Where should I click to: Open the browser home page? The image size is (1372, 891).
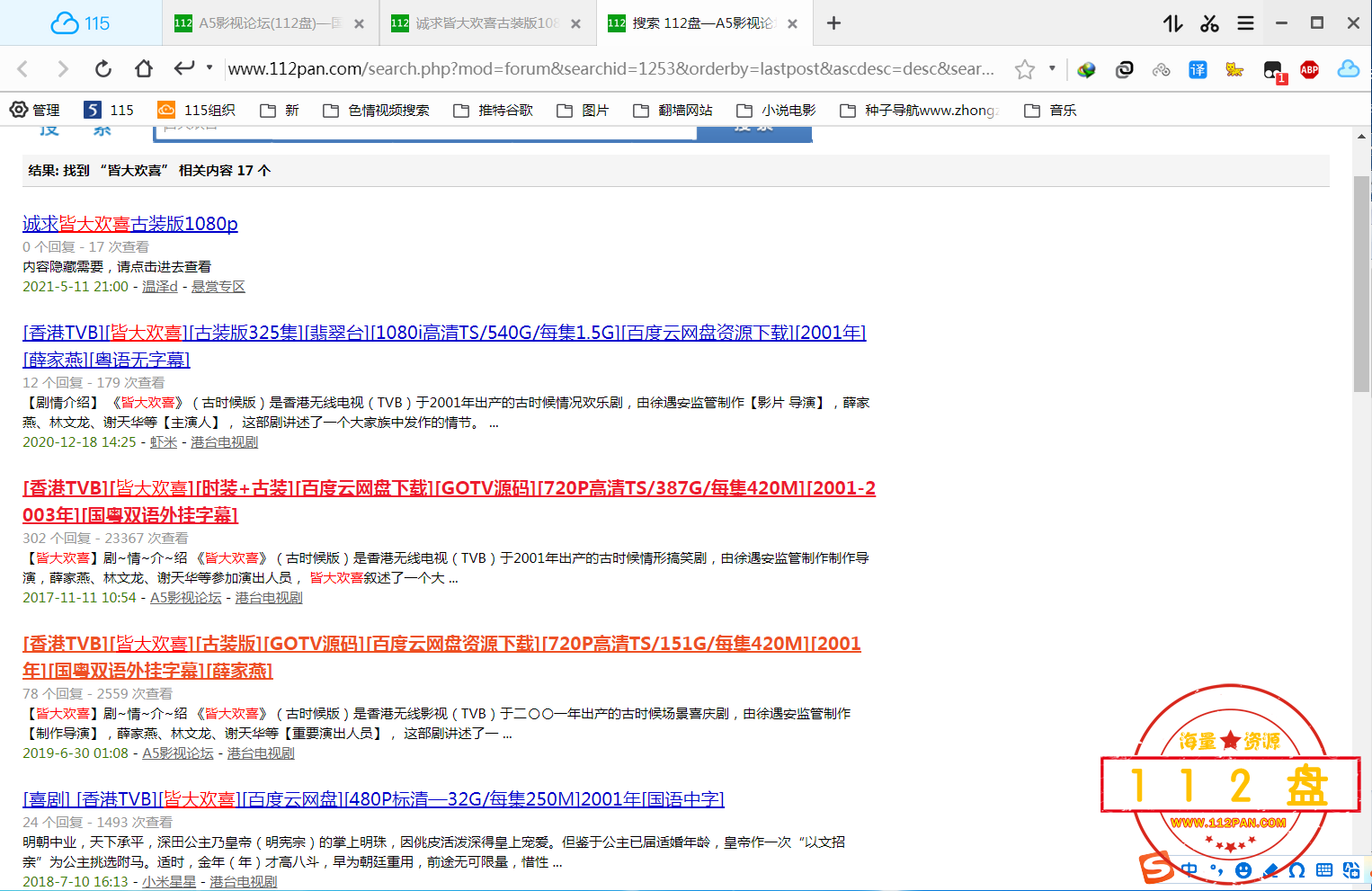coord(144,68)
